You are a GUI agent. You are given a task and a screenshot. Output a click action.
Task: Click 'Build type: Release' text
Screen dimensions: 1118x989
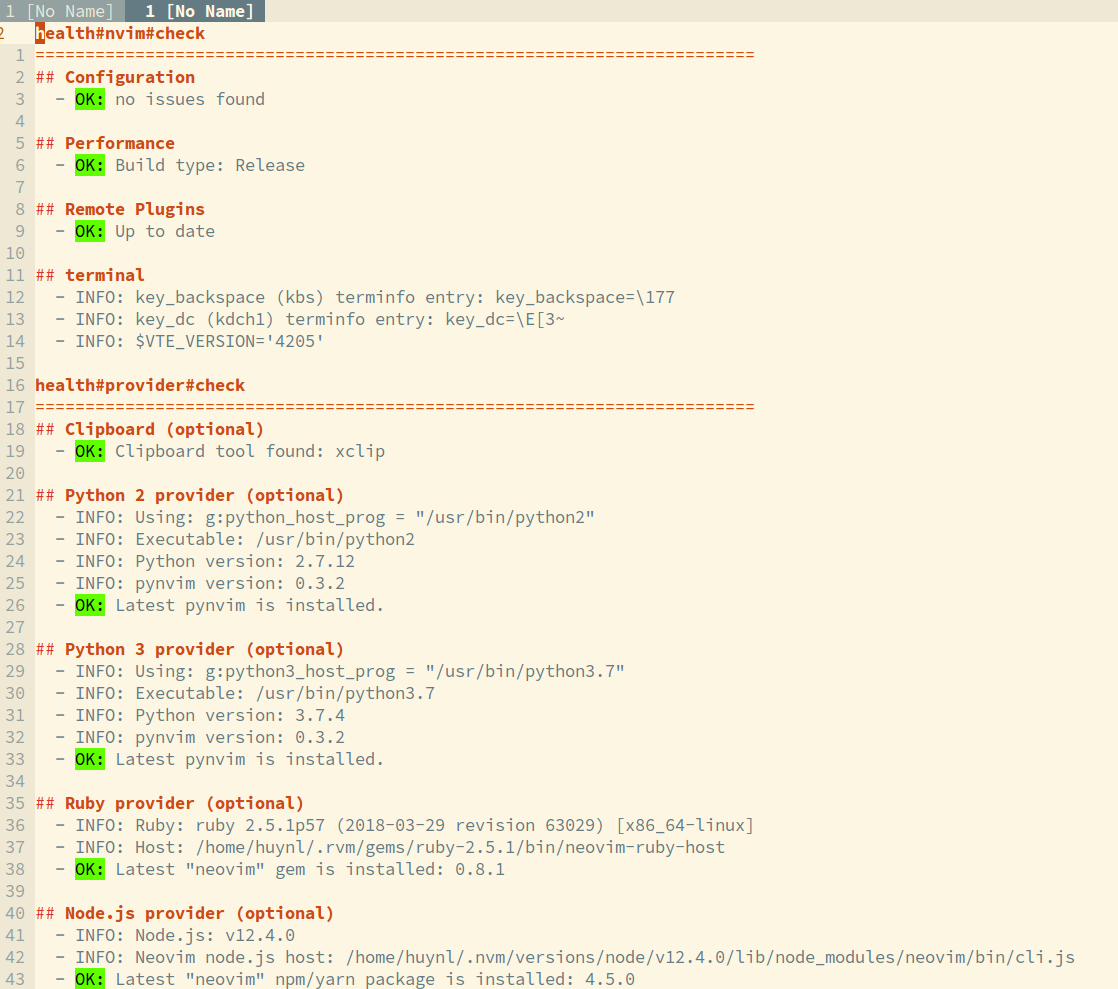pos(210,165)
